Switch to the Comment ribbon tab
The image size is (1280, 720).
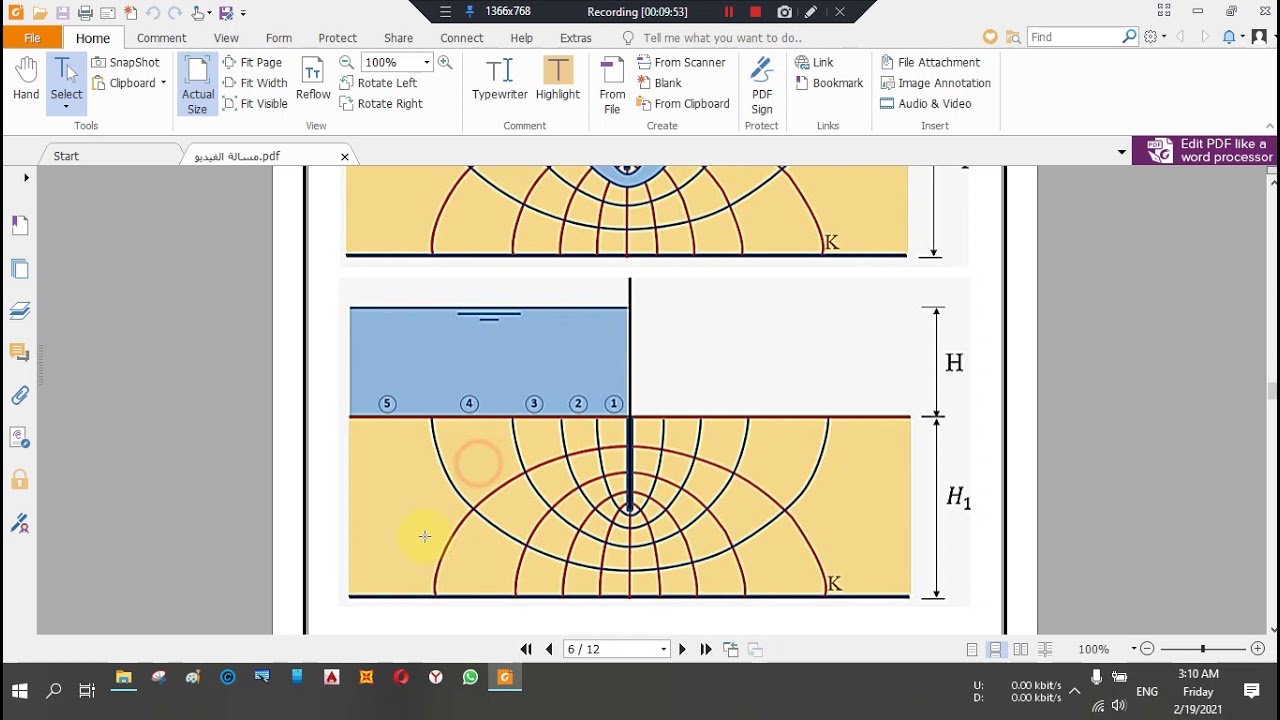coord(161,38)
